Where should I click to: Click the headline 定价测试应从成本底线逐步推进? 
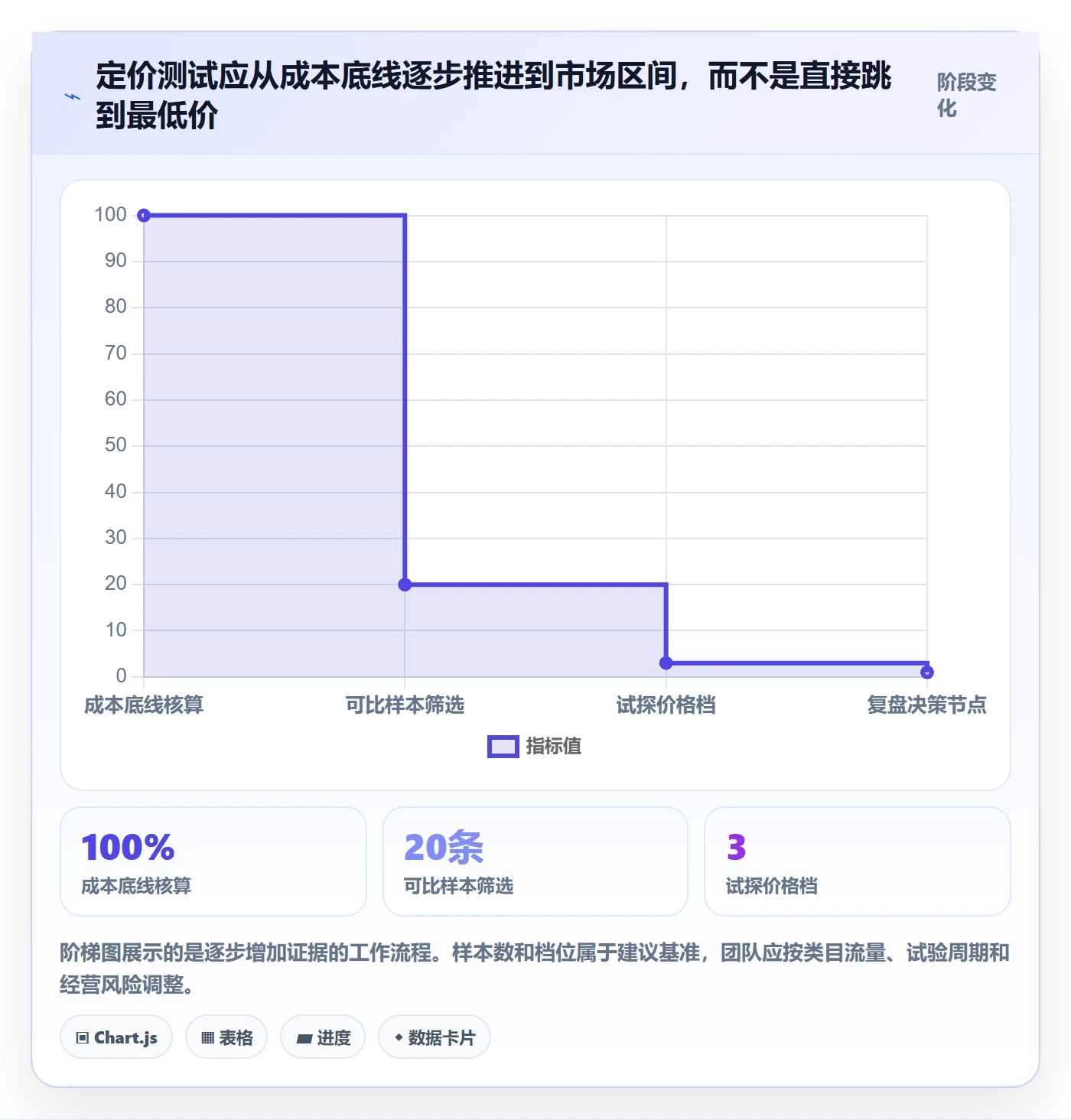(x=493, y=96)
